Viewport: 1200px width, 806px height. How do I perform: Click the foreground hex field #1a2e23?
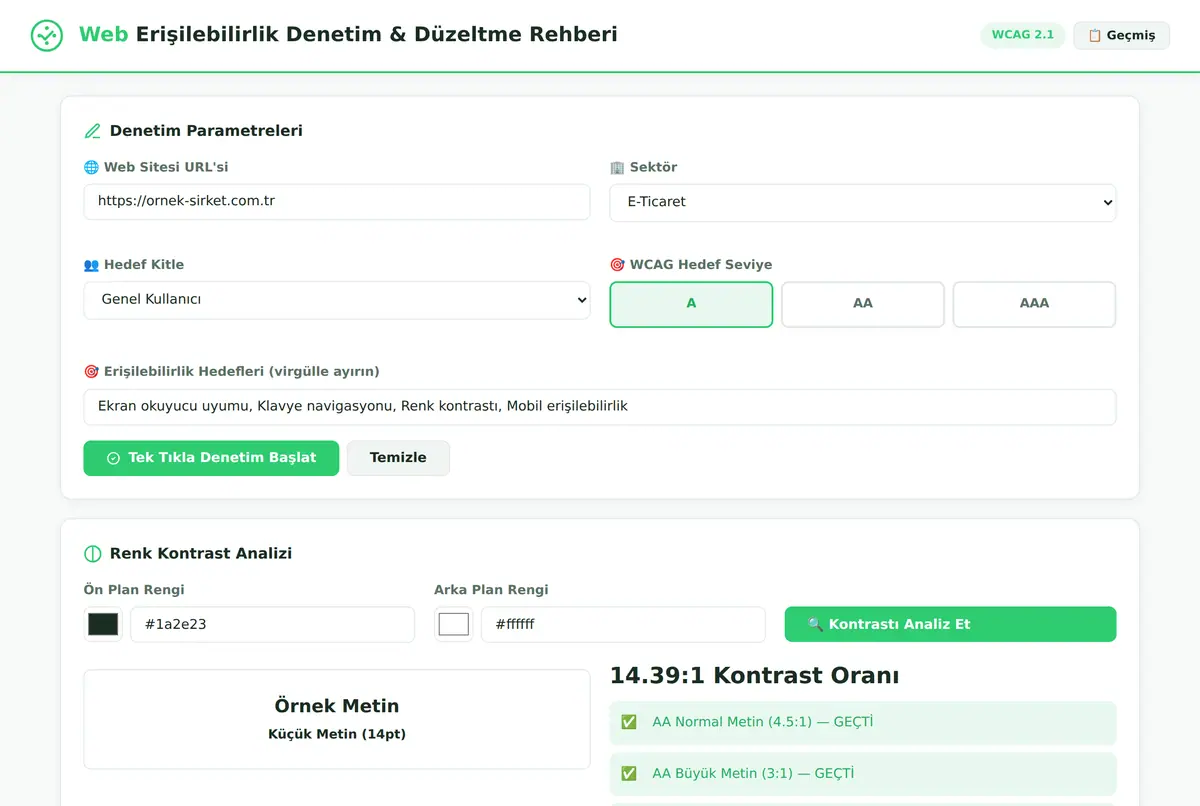click(x=272, y=624)
